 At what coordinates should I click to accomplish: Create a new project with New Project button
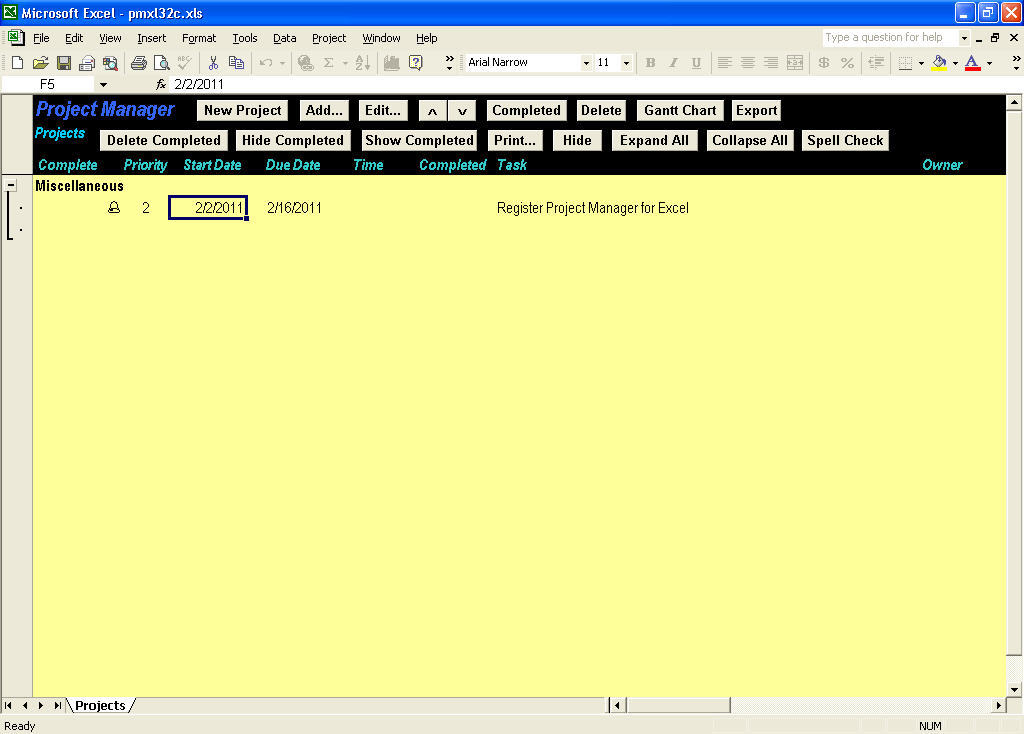pos(241,110)
